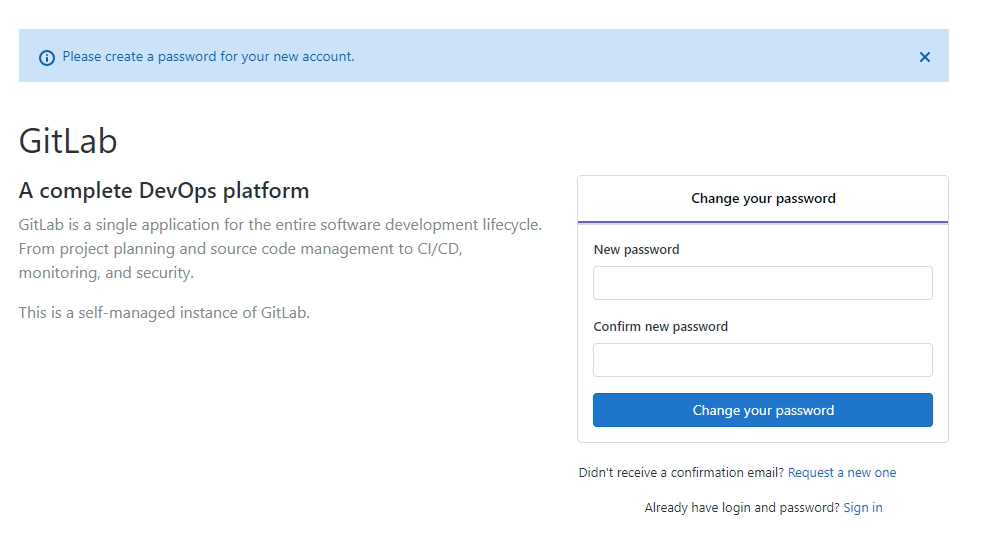Image resolution: width=986 pixels, height=557 pixels.
Task: Click the blue Change your password button
Action: pos(762,410)
